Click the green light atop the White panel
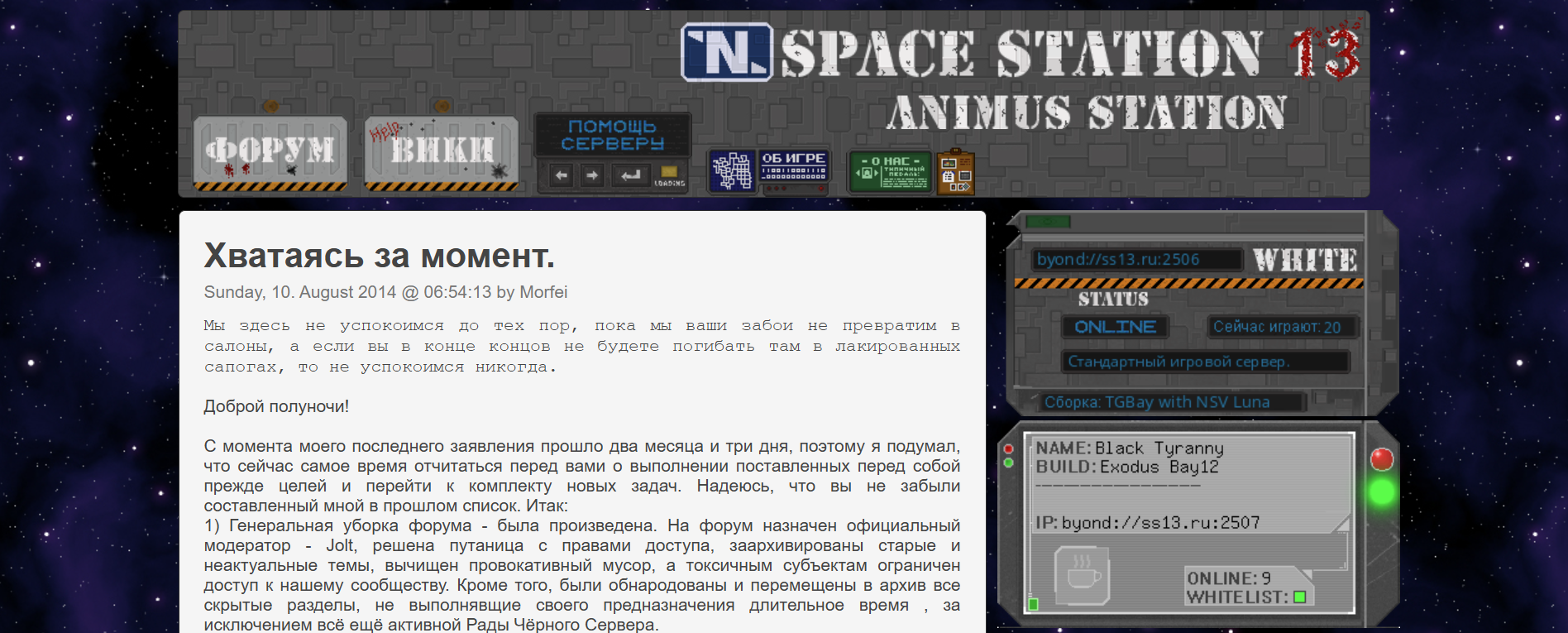Image resolution: width=1568 pixels, height=633 pixels. click(x=1048, y=222)
